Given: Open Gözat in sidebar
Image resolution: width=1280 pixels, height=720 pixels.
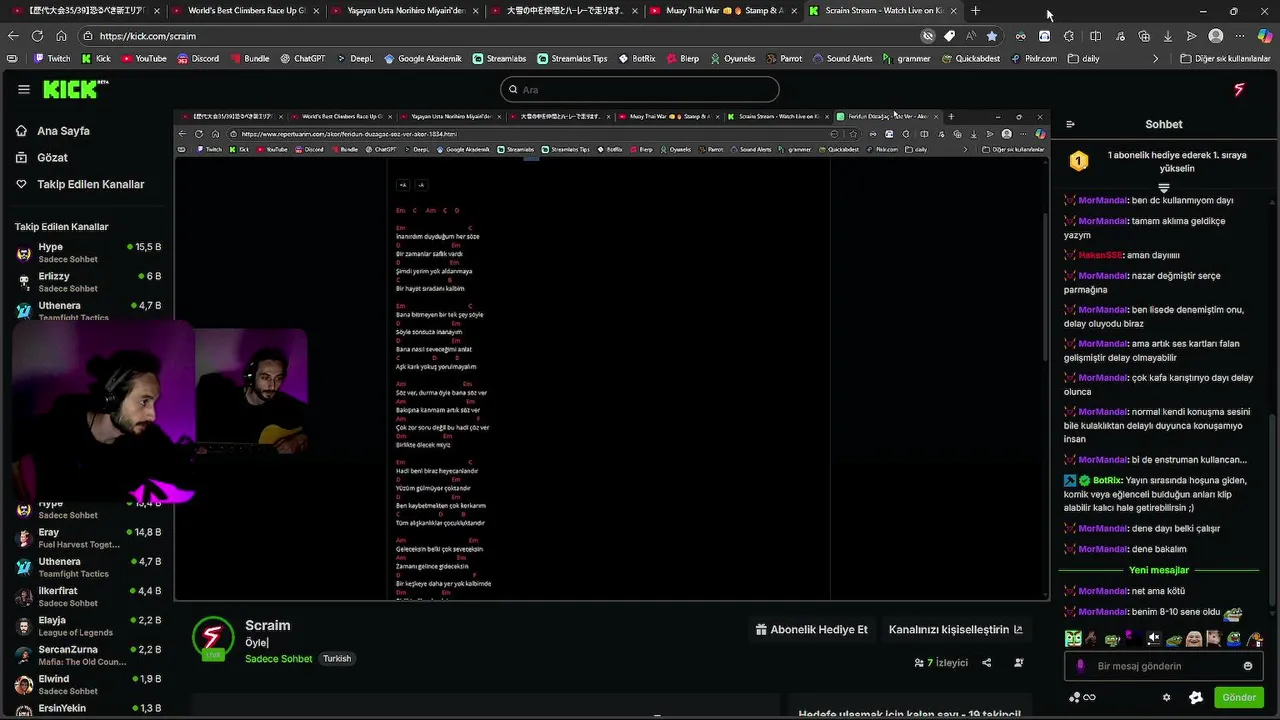Looking at the screenshot, I should [42, 158].
